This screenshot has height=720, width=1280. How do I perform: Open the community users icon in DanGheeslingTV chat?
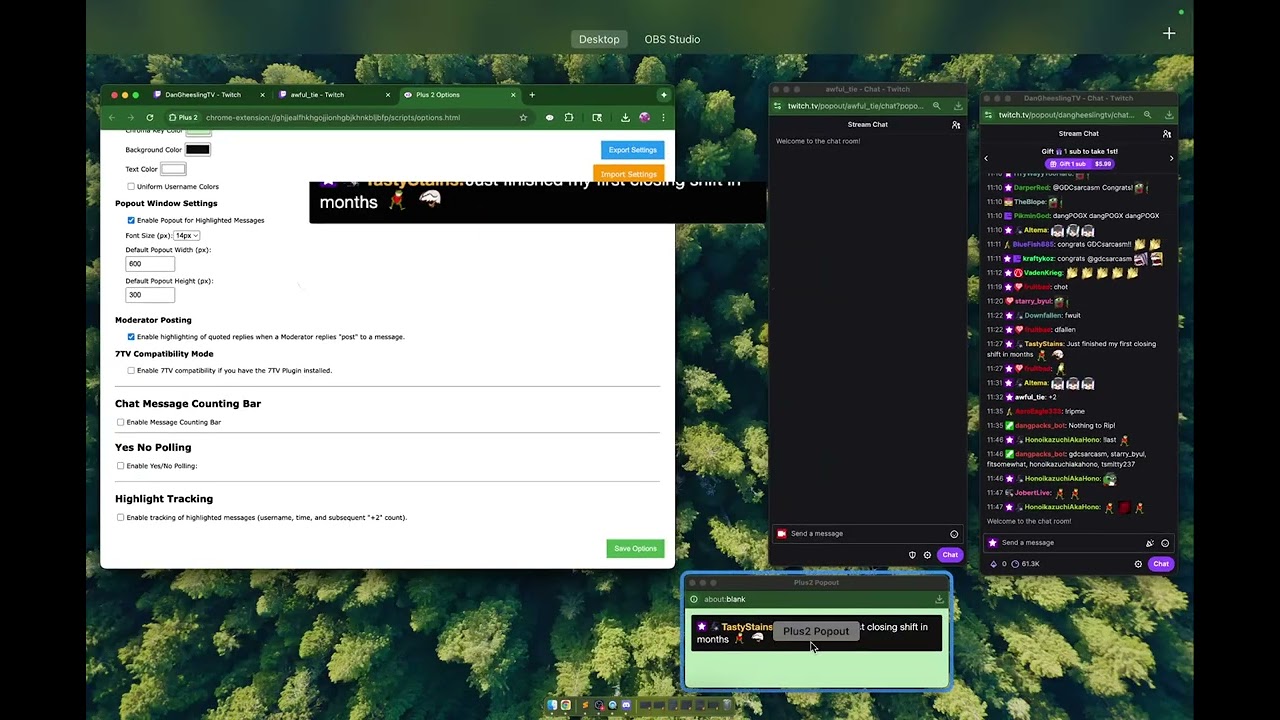(1167, 133)
